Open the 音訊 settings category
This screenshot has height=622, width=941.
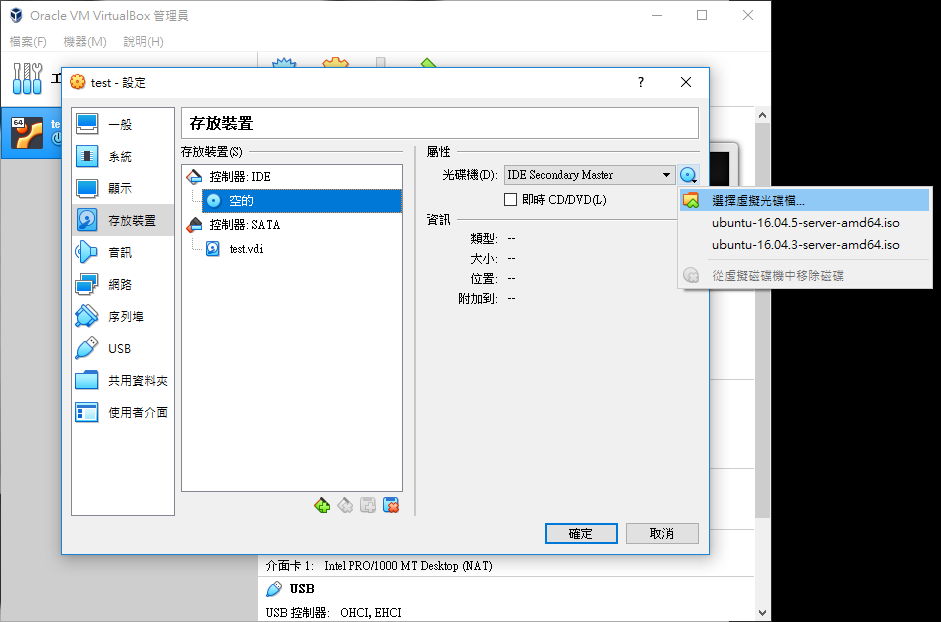(122, 252)
